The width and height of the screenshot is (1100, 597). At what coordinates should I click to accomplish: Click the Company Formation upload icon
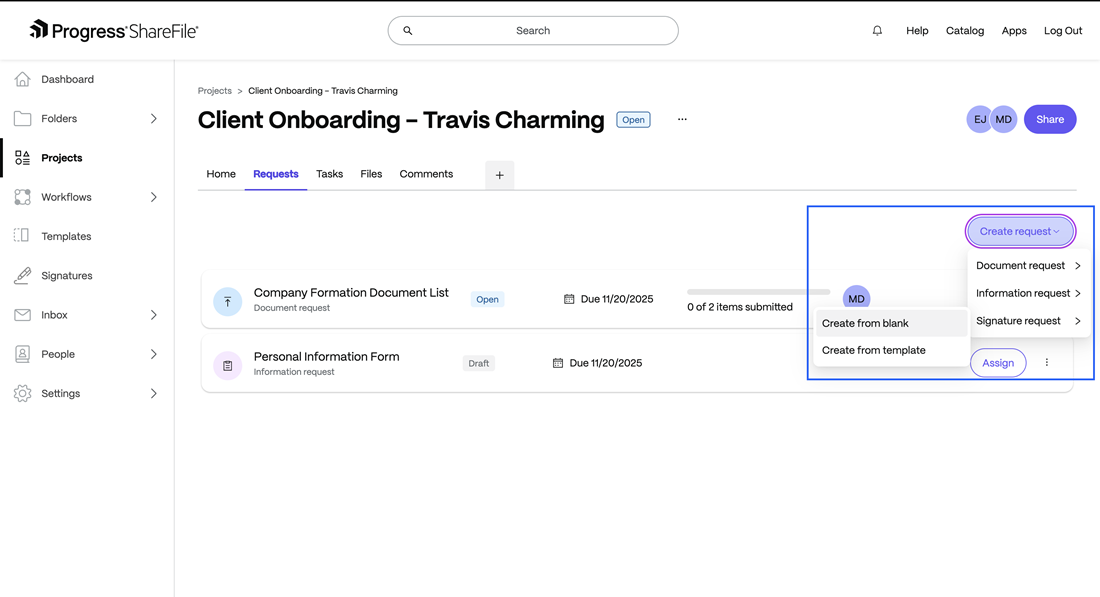tap(227, 301)
